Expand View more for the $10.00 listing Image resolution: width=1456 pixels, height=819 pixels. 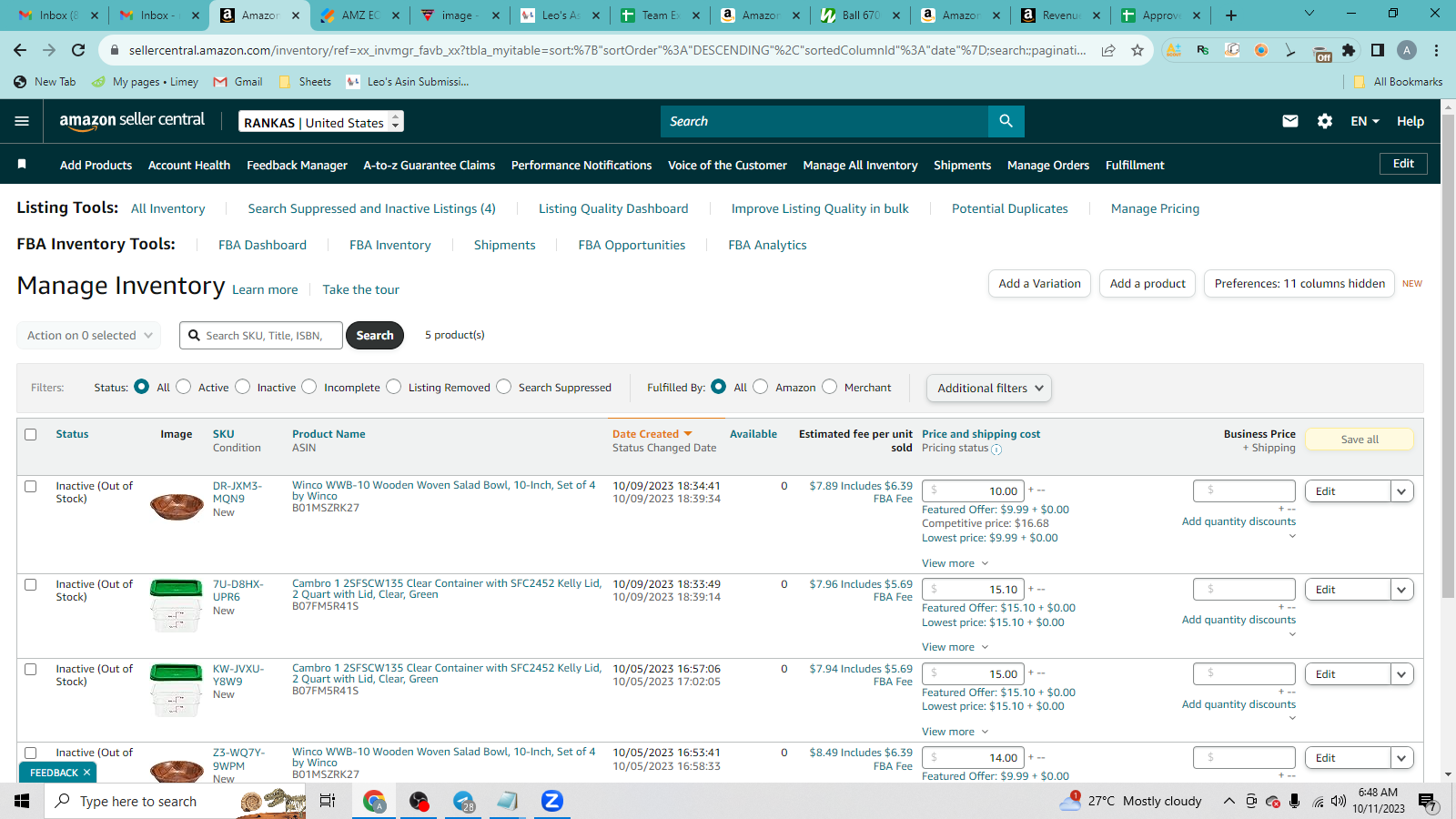[x=955, y=563]
